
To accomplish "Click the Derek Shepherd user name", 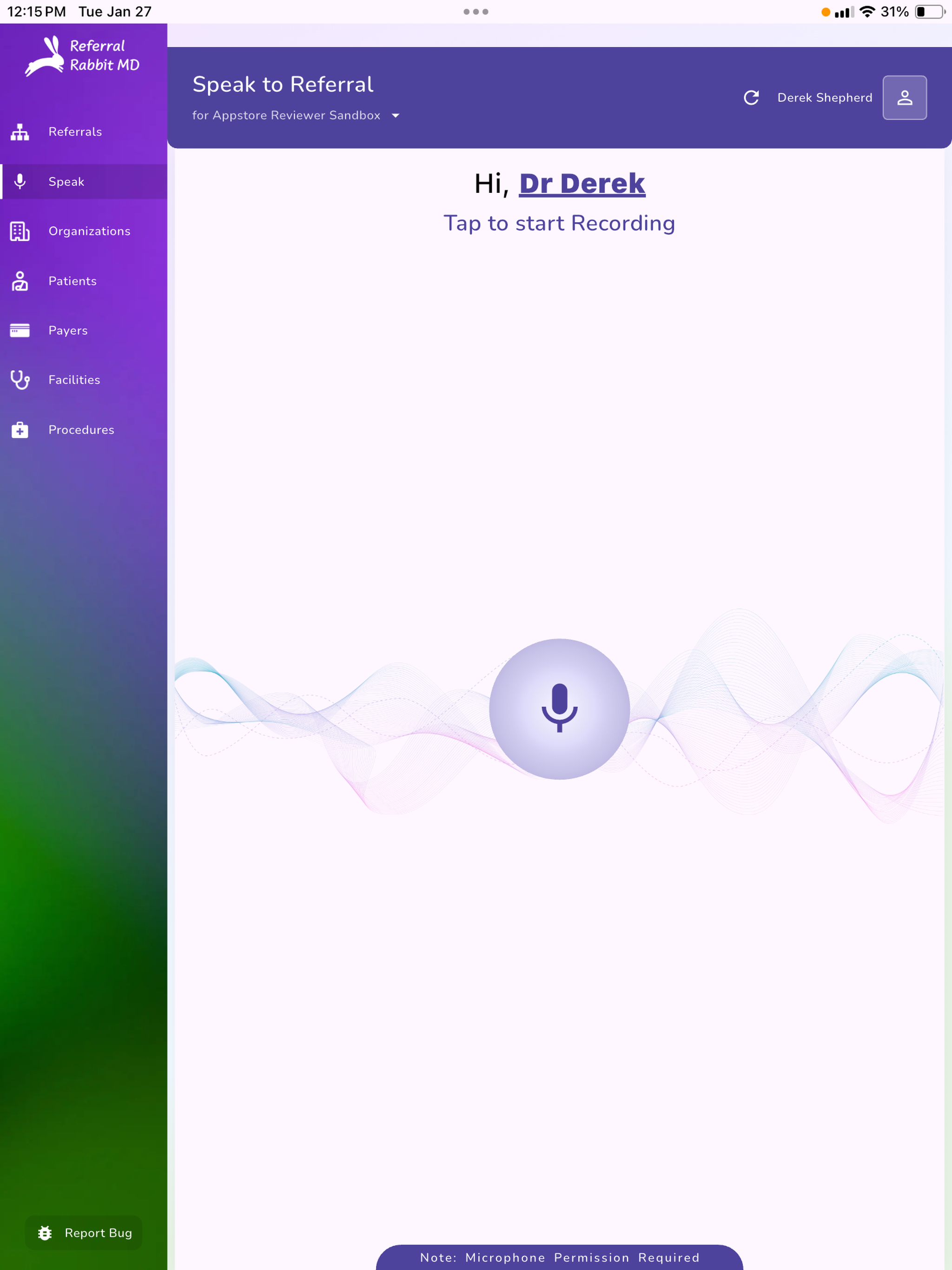I will click(825, 98).
